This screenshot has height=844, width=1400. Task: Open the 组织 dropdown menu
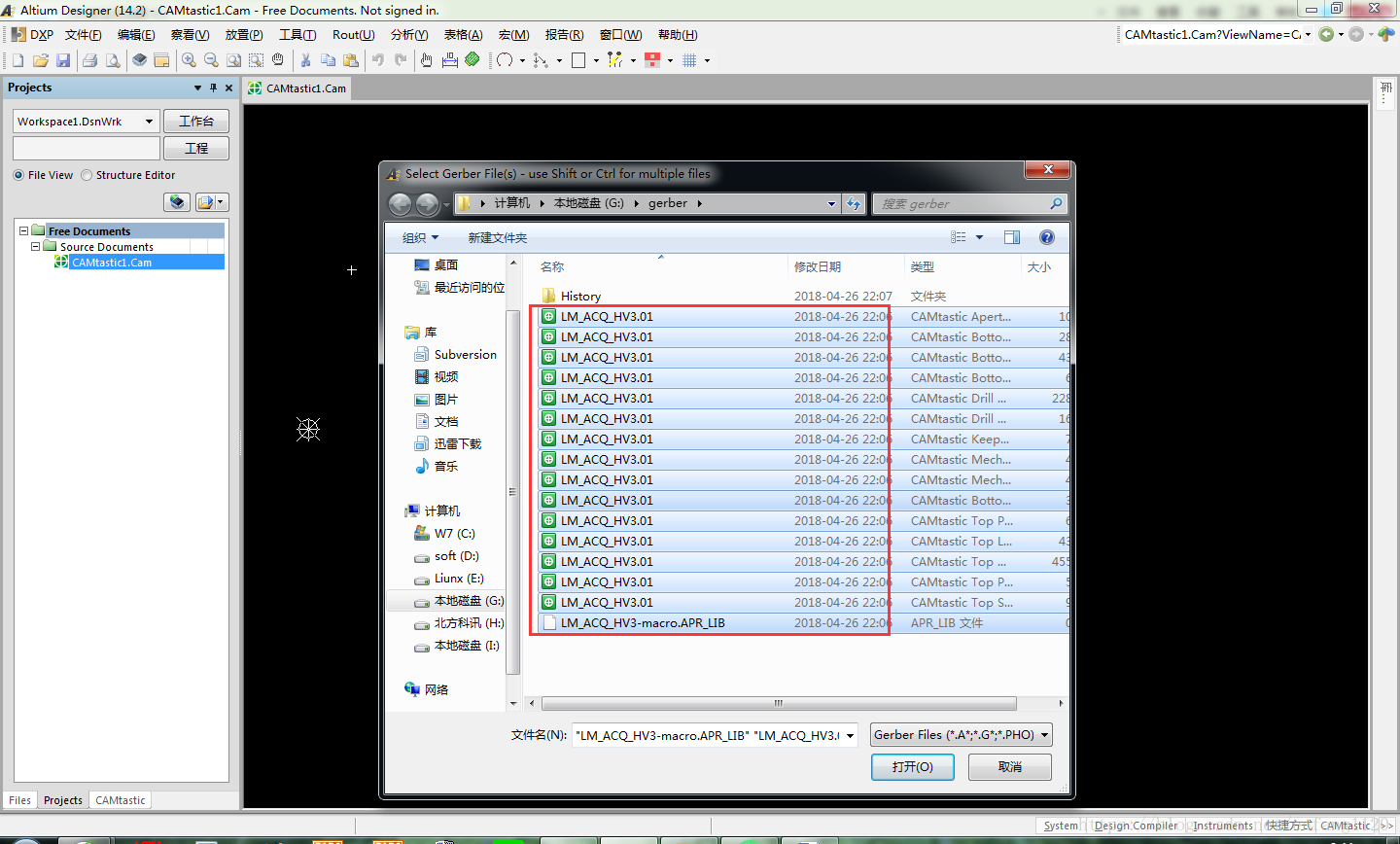(420, 237)
